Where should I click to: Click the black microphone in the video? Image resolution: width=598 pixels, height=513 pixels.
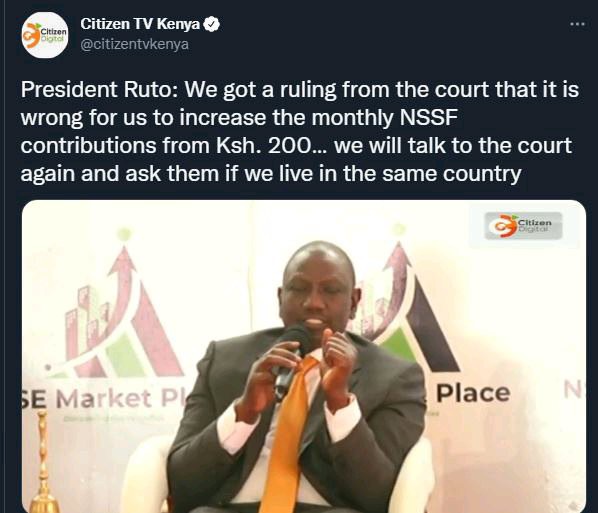(x=291, y=360)
